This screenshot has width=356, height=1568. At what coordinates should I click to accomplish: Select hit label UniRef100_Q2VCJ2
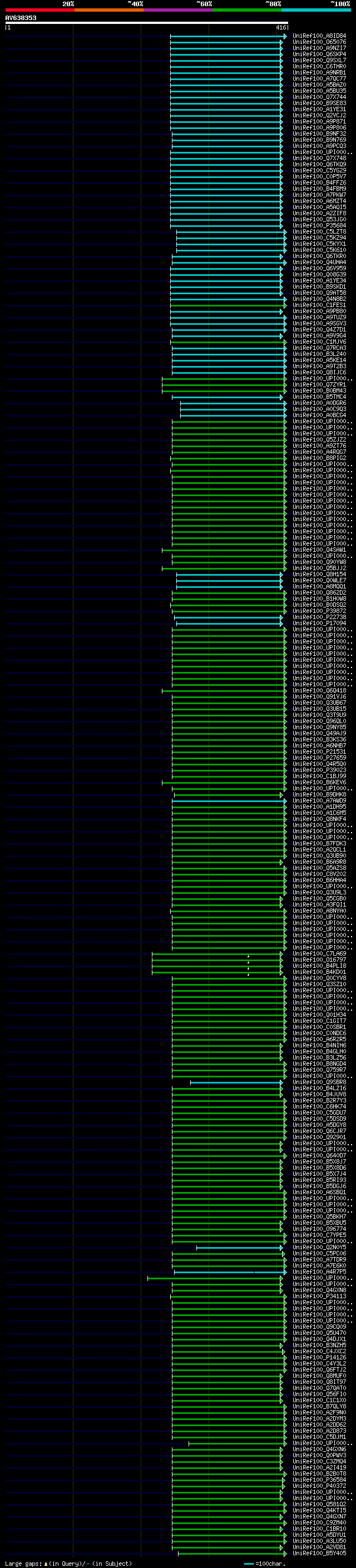coord(319,116)
